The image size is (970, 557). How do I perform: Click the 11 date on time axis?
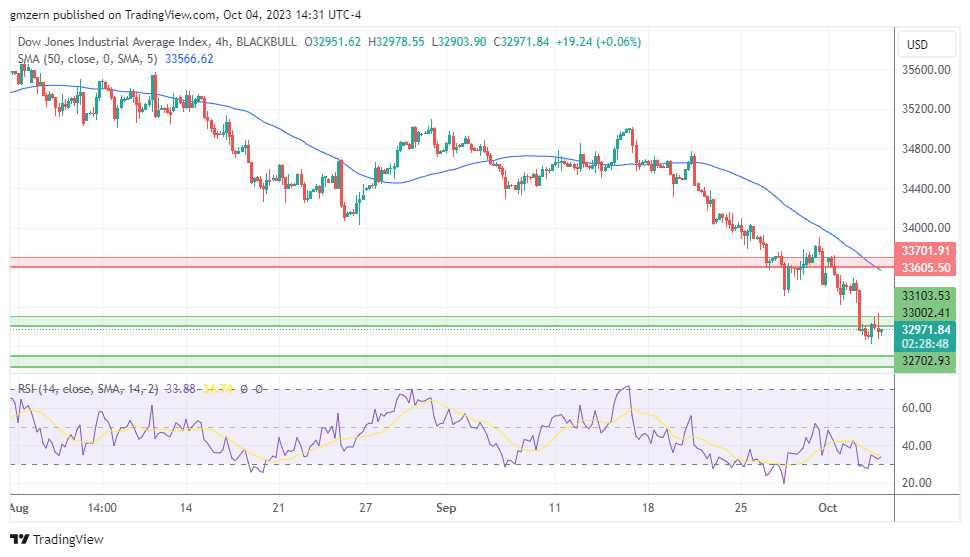tap(554, 508)
